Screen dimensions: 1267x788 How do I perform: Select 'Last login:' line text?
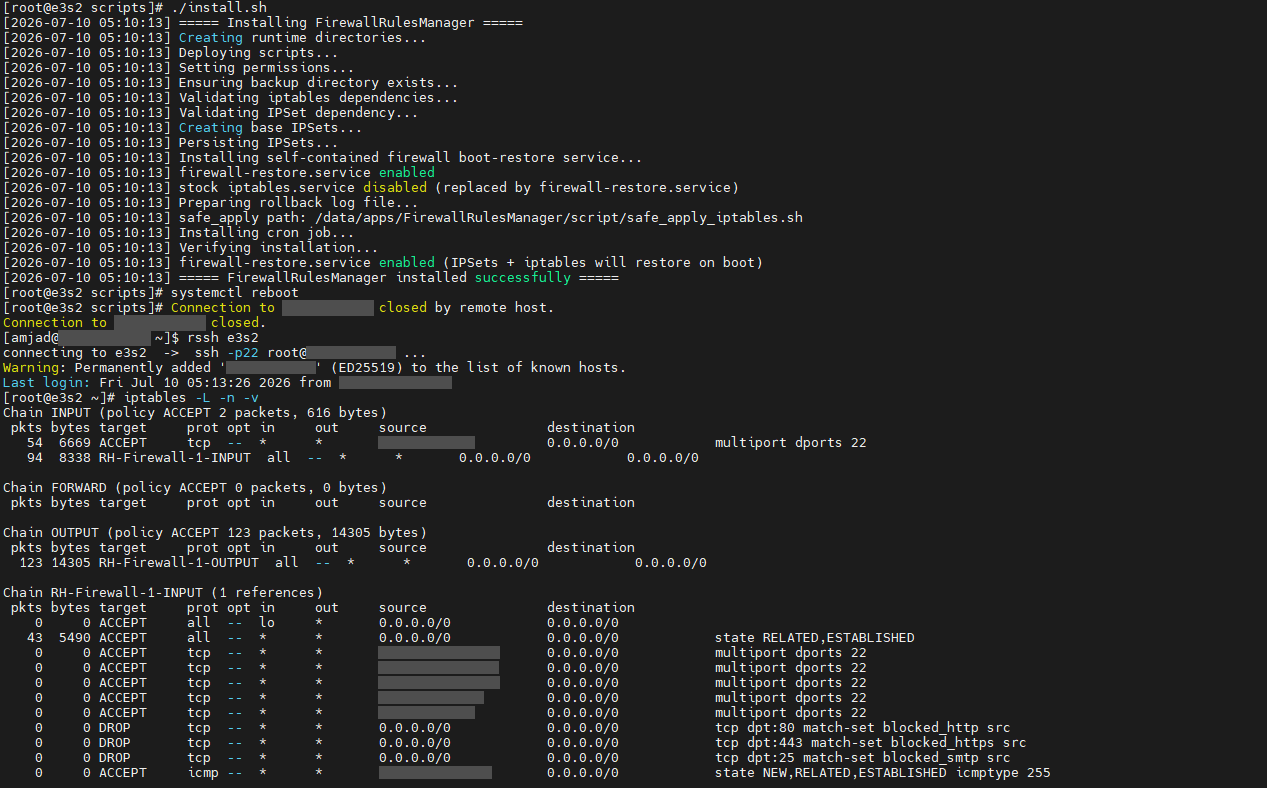click(x=227, y=382)
